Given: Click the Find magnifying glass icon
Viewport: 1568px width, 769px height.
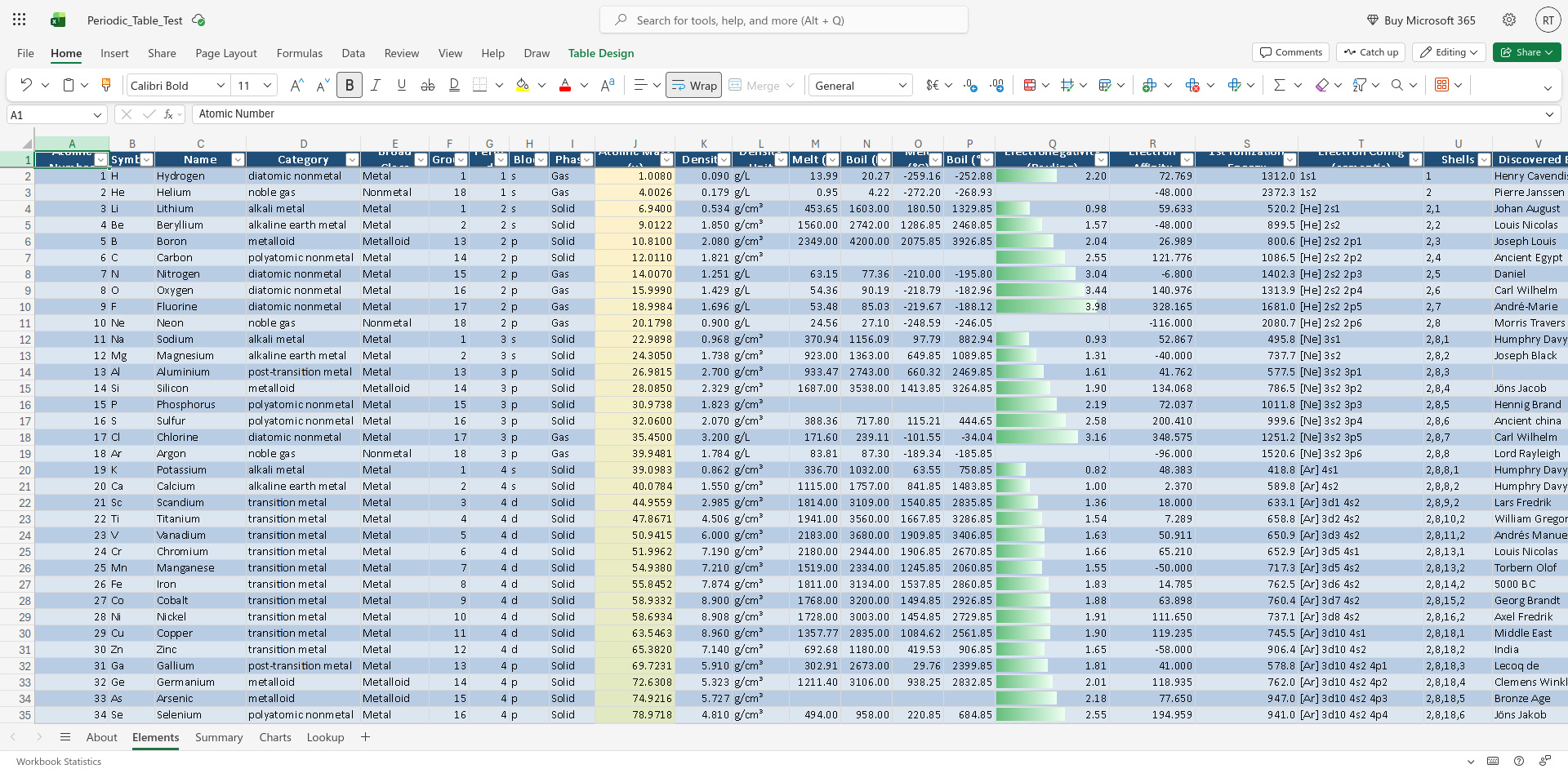Looking at the screenshot, I should [1398, 85].
